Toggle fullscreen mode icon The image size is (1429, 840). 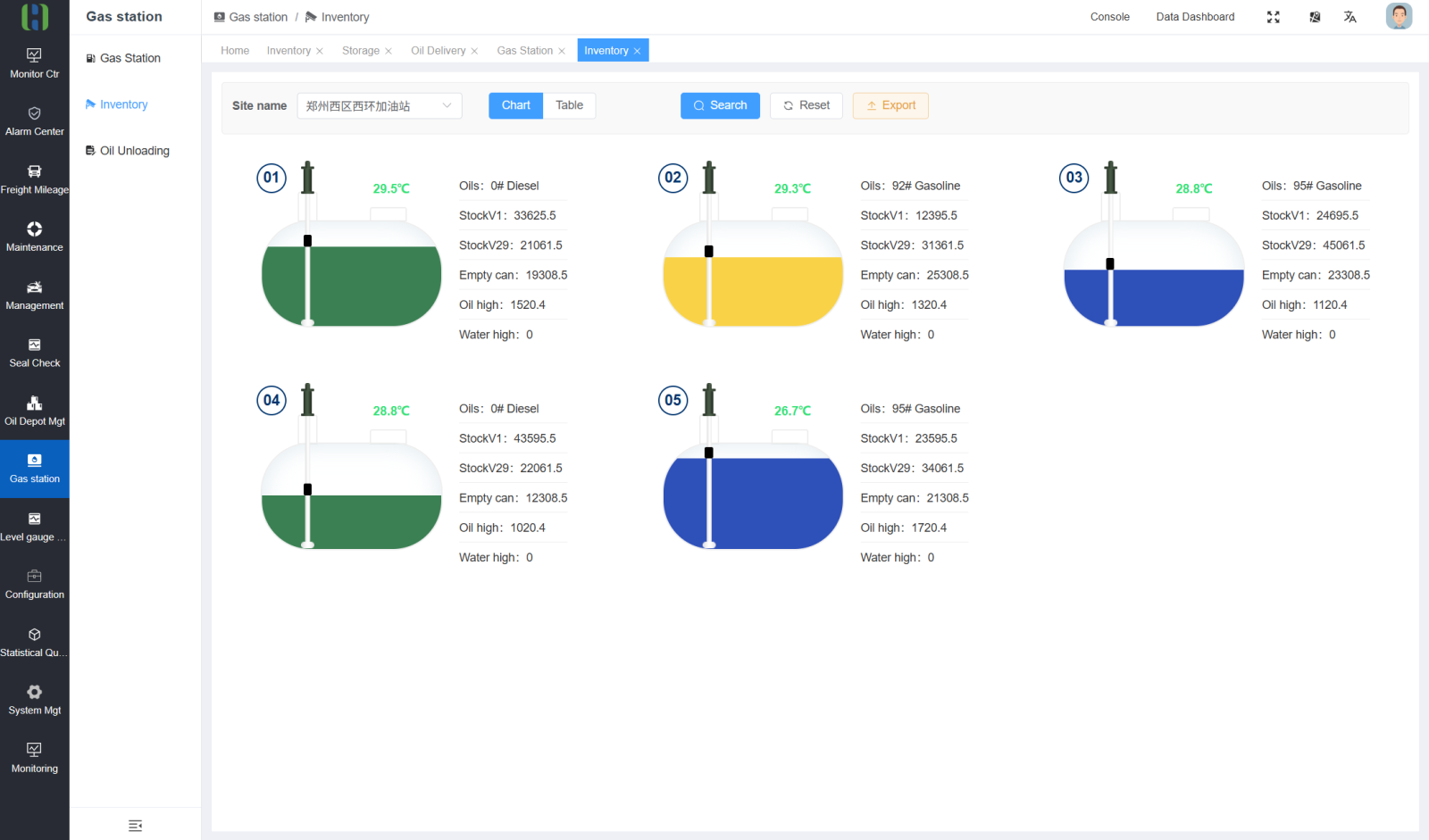[1274, 17]
